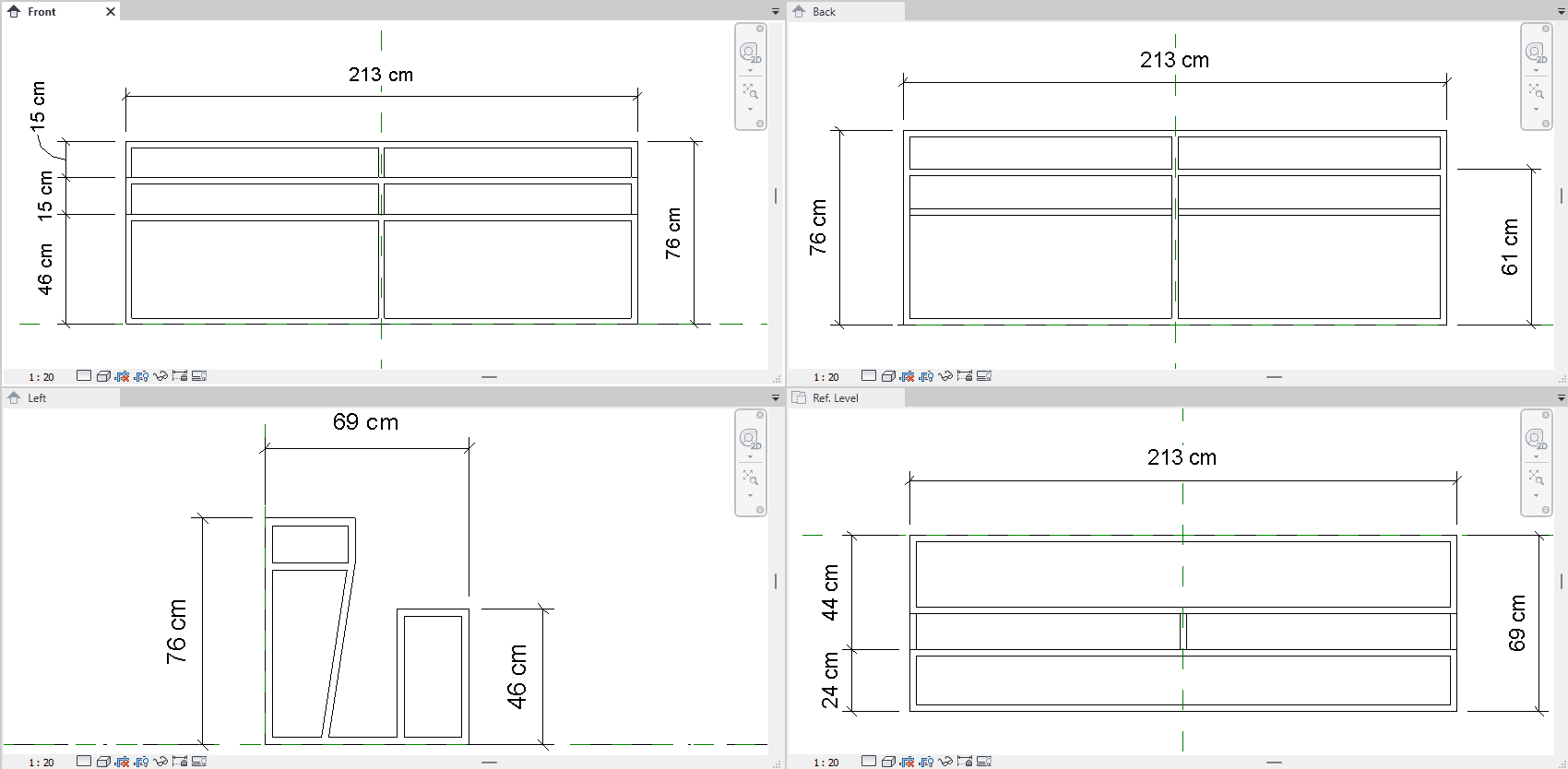Viewport: 1568px width, 769px height.
Task: Click 2D steering wheel in Ref. Level view
Action: 1536,438
